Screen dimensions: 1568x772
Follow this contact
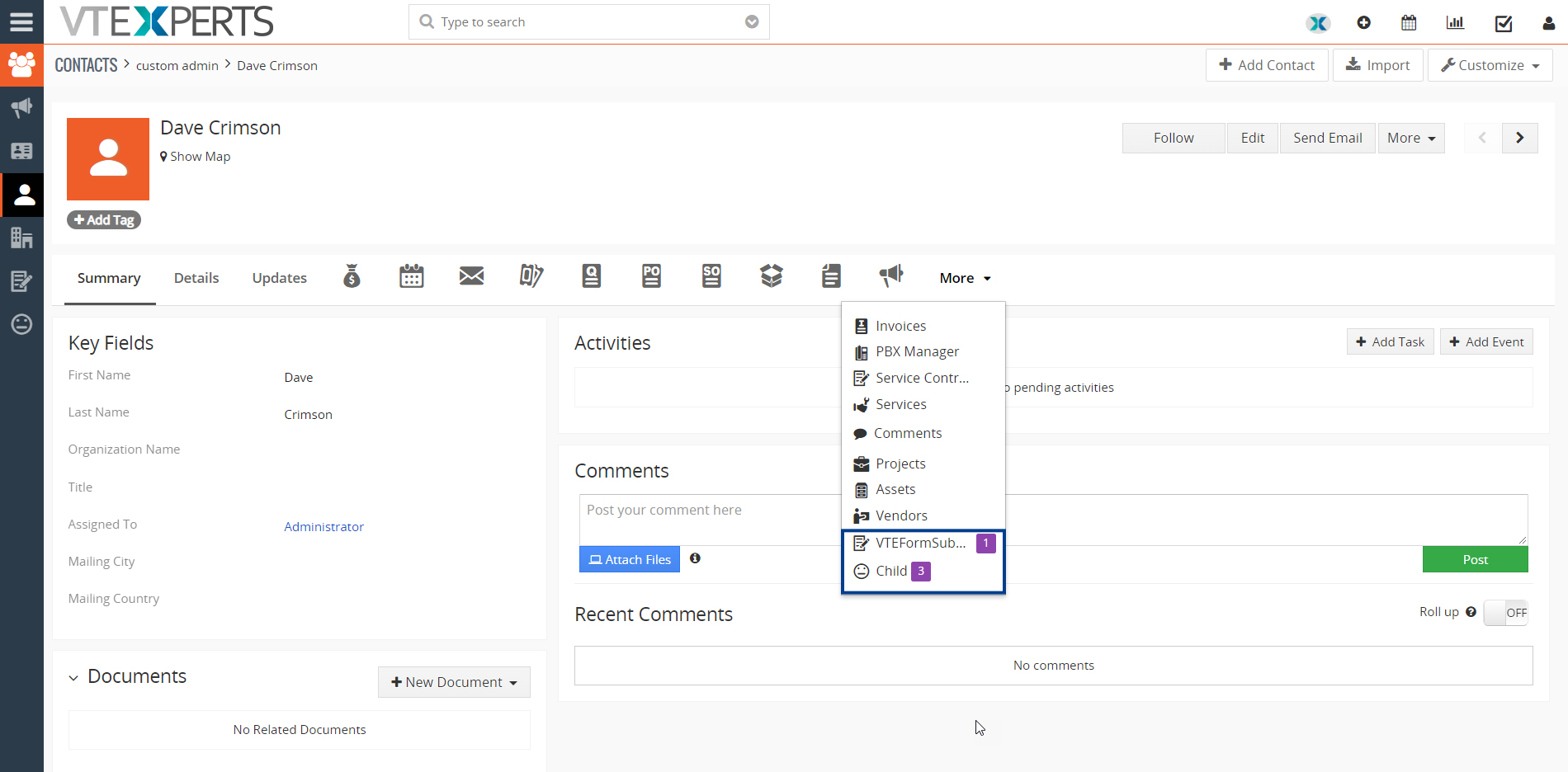[x=1174, y=138]
